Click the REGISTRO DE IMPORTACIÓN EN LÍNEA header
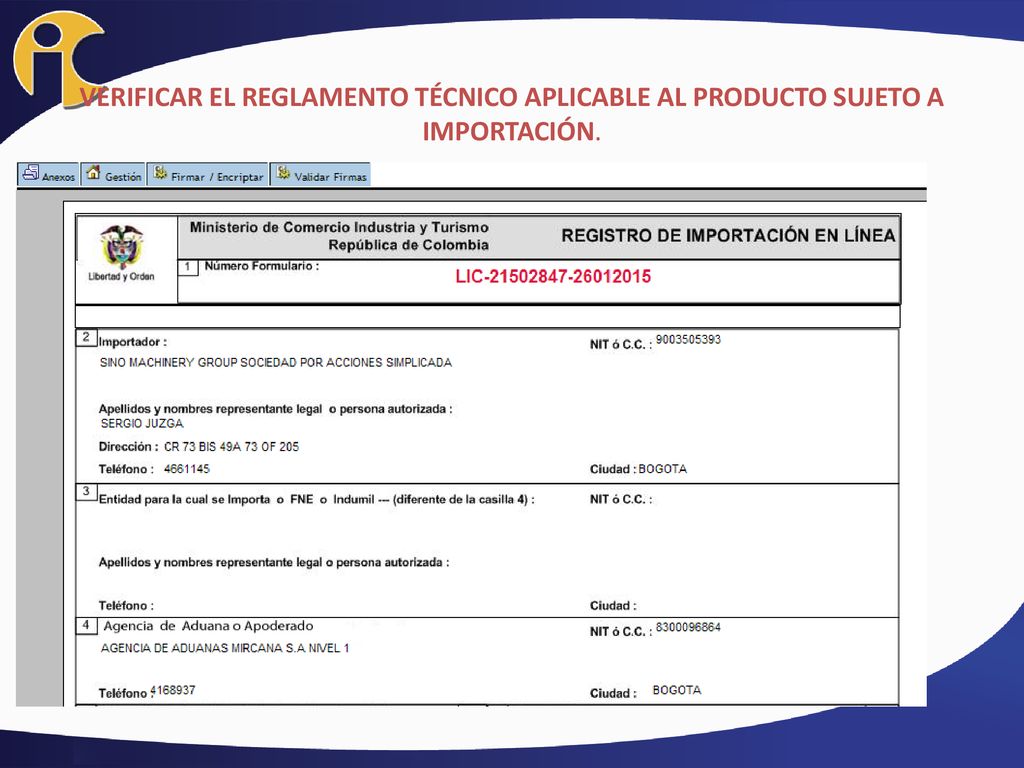1024x768 pixels. tap(728, 236)
